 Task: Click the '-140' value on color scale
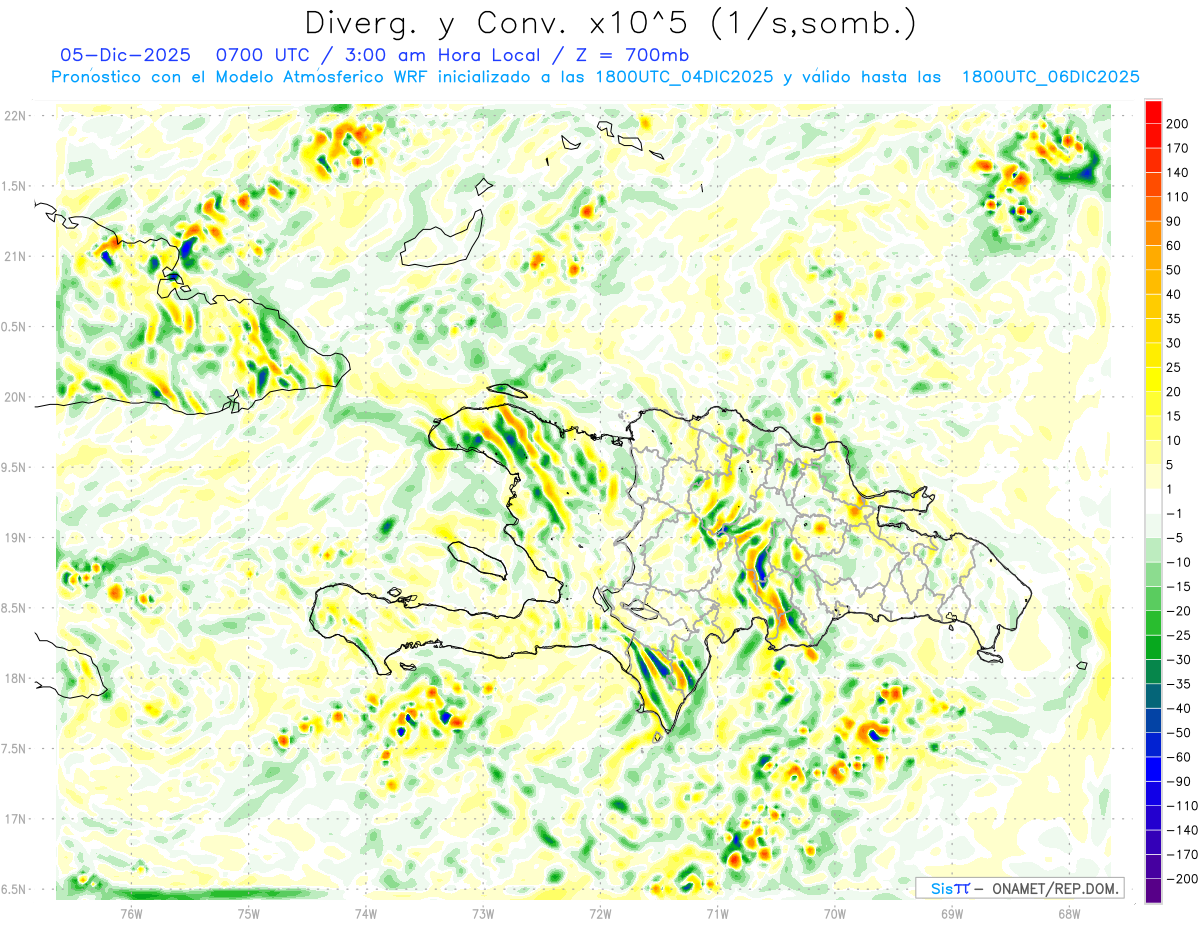pyautogui.click(x=1183, y=830)
